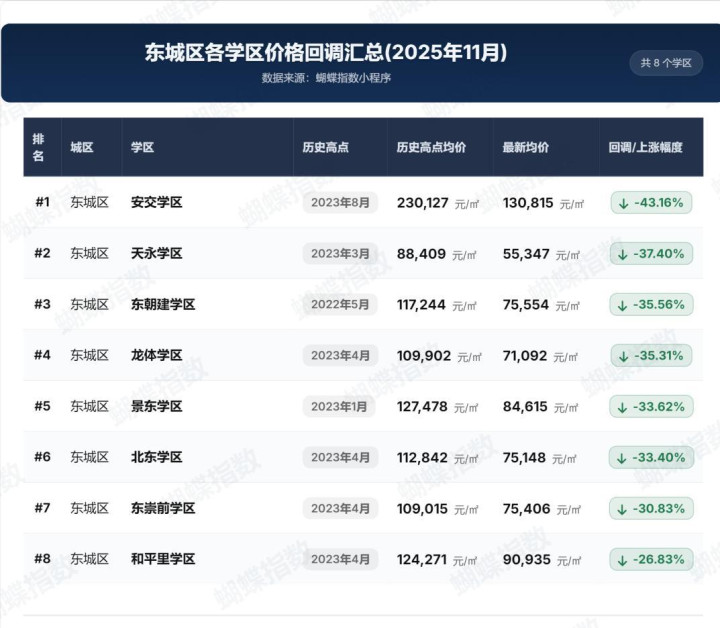Image resolution: width=720 pixels, height=628 pixels.
Task: Select the 东崇前学区 name cell
Action: coord(163,508)
